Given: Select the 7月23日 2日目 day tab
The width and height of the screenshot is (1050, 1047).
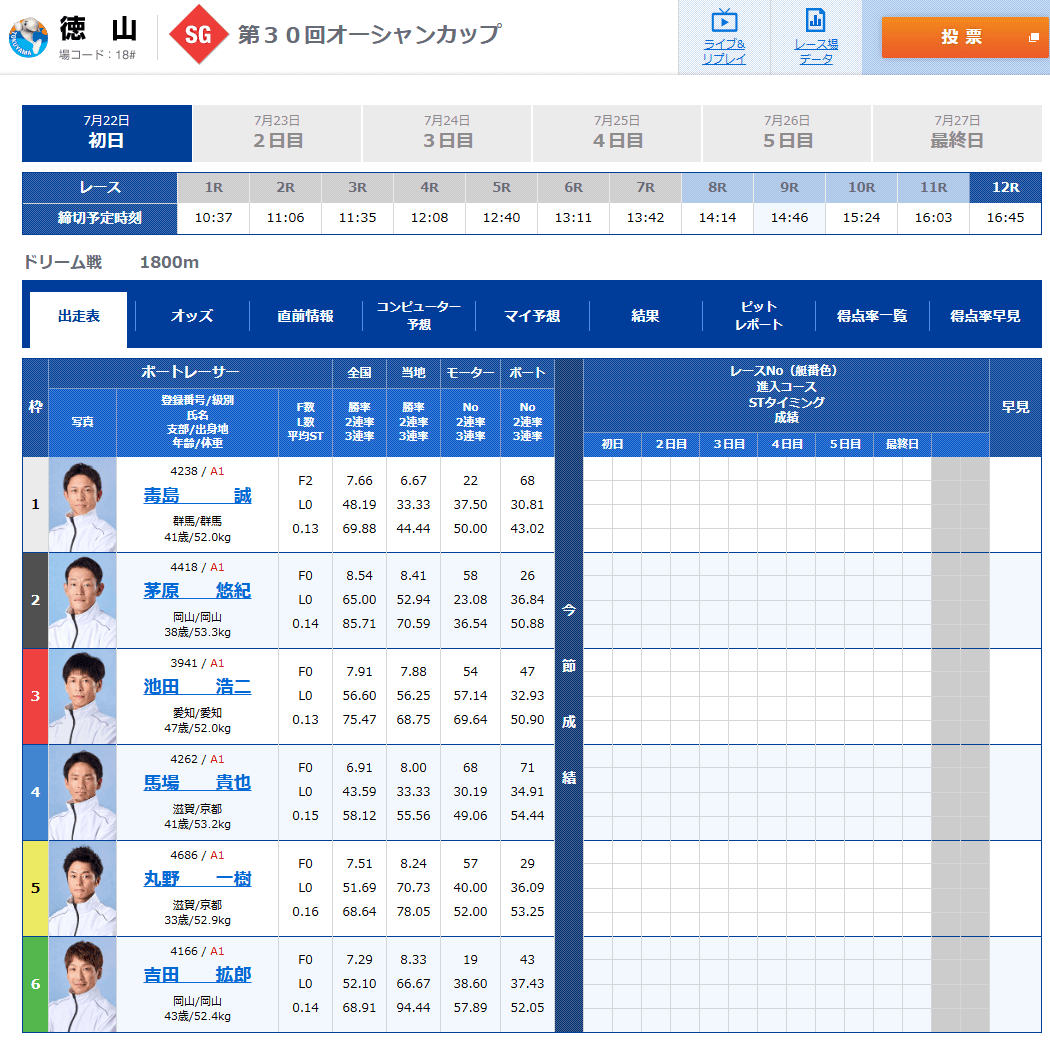Looking at the screenshot, I should [277, 133].
